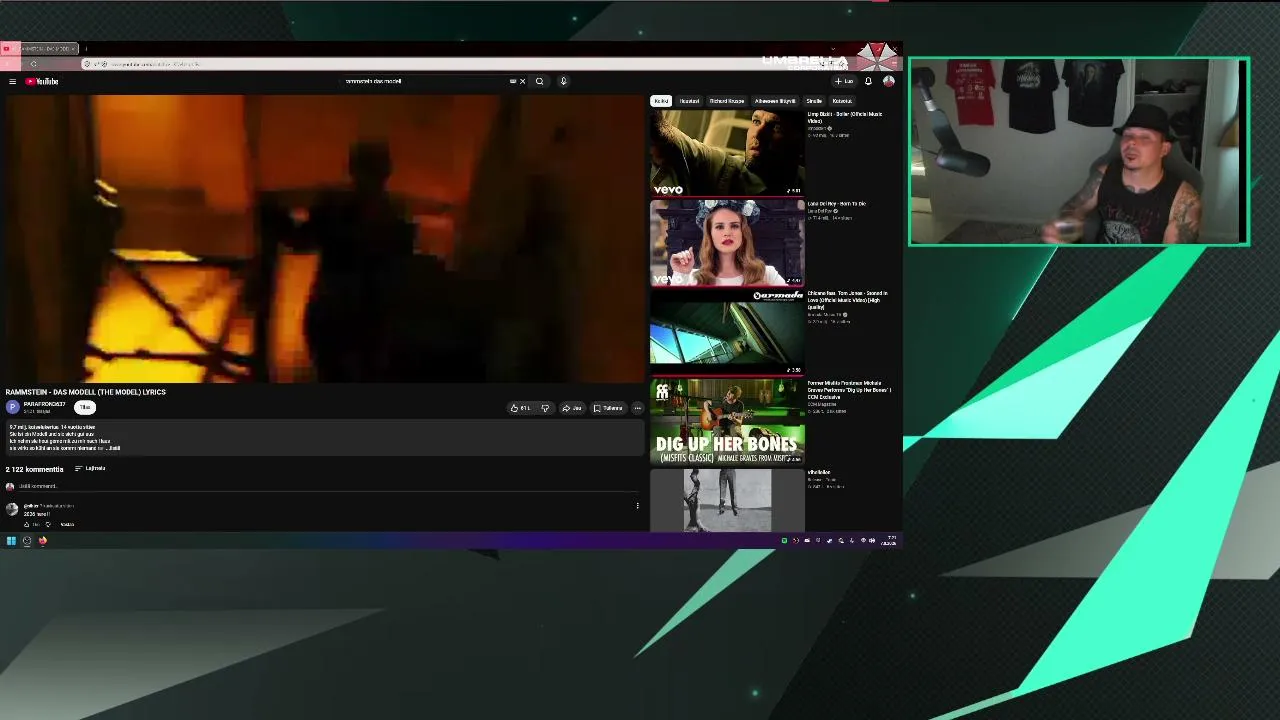The image size is (1280, 720).
Task: Select the Aiheeseen liittyvät filter chip
Action: (775, 101)
